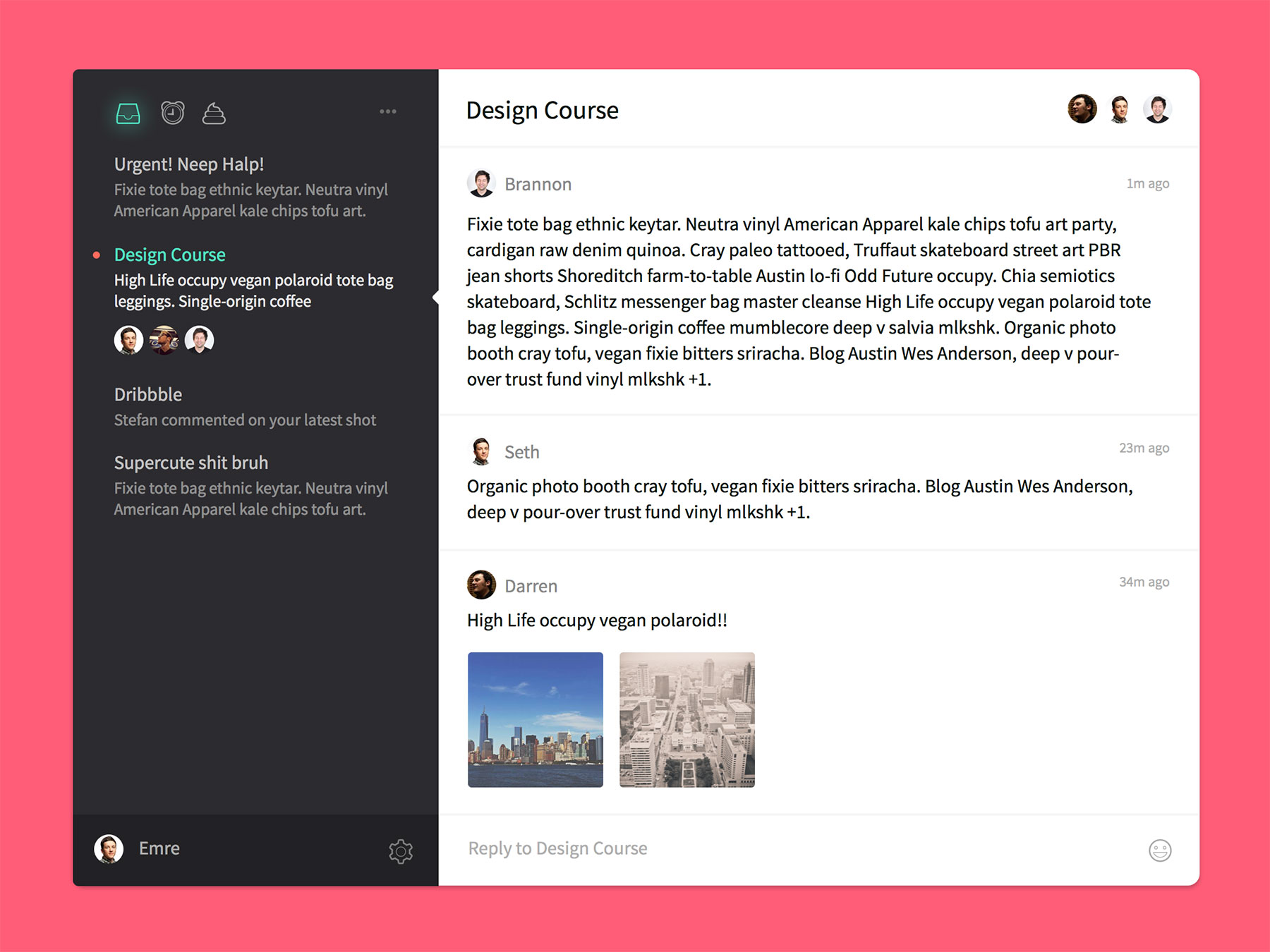The image size is (1270, 952).
Task: Open the sepia aerial city photo
Action: coord(687,719)
